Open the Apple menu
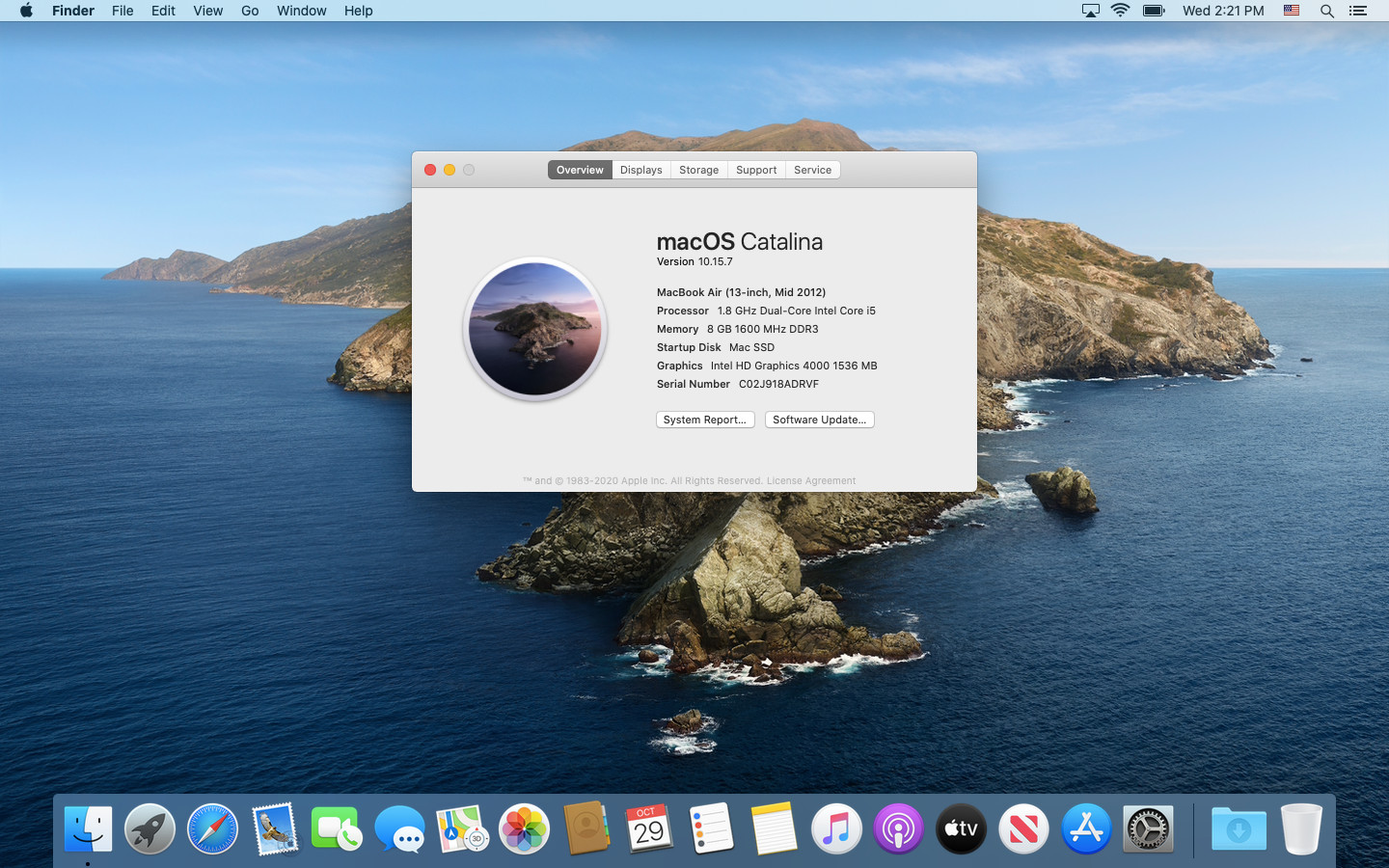The image size is (1389, 868). click(x=26, y=11)
